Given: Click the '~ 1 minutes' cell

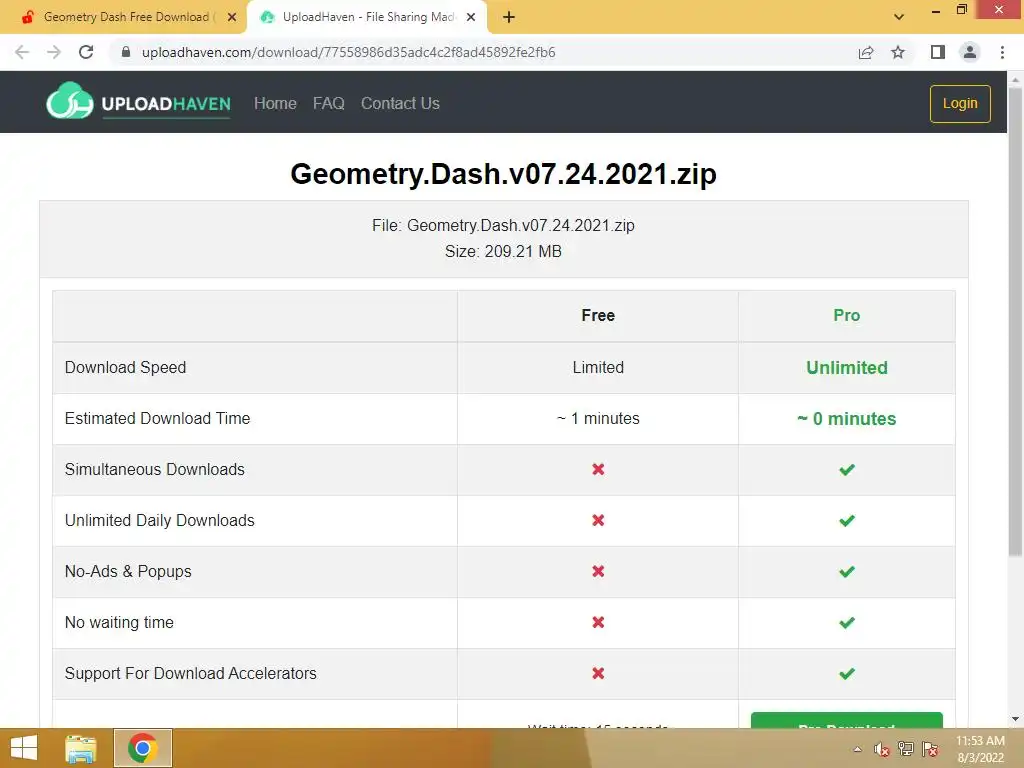Looking at the screenshot, I should coord(598,419).
